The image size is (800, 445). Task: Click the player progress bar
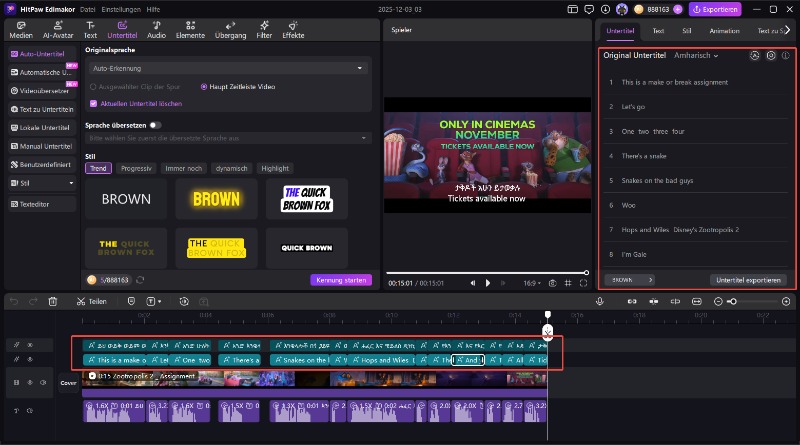[x=487, y=273]
